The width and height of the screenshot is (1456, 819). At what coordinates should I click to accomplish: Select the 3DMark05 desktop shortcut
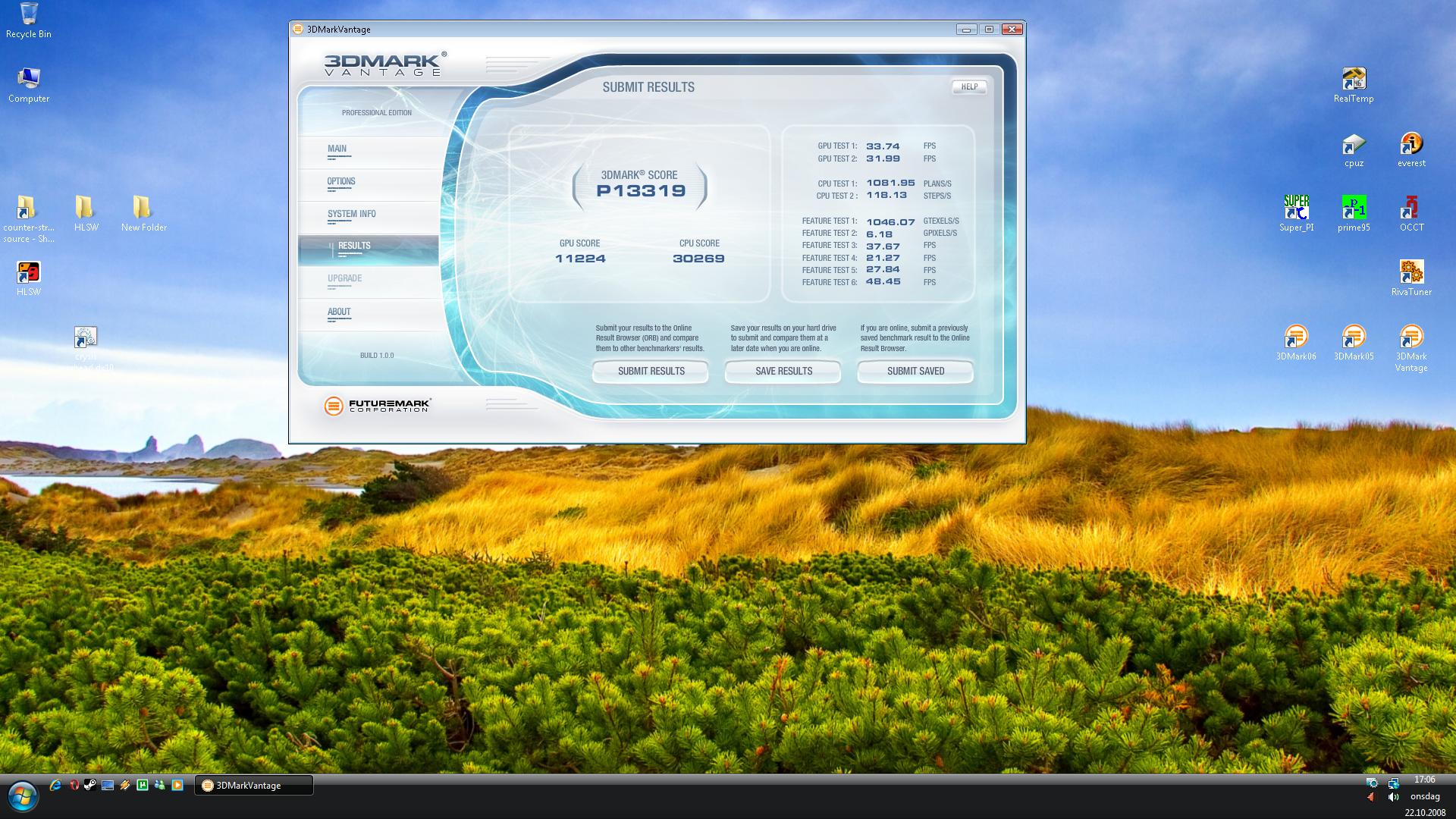tap(1354, 343)
